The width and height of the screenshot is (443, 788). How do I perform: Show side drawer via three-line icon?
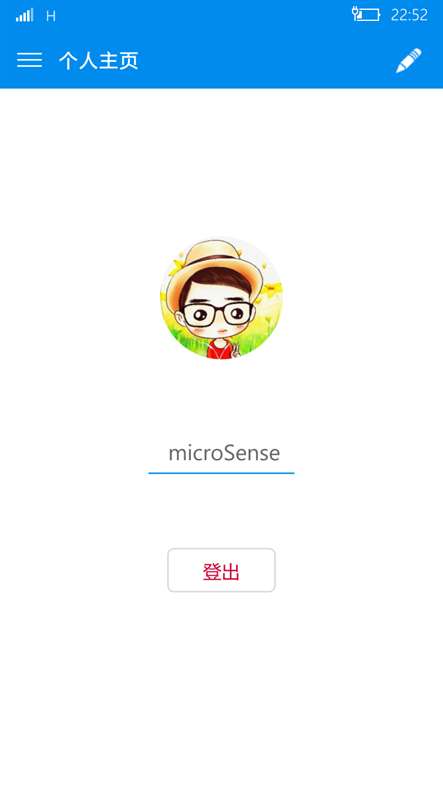click(29, 60)
